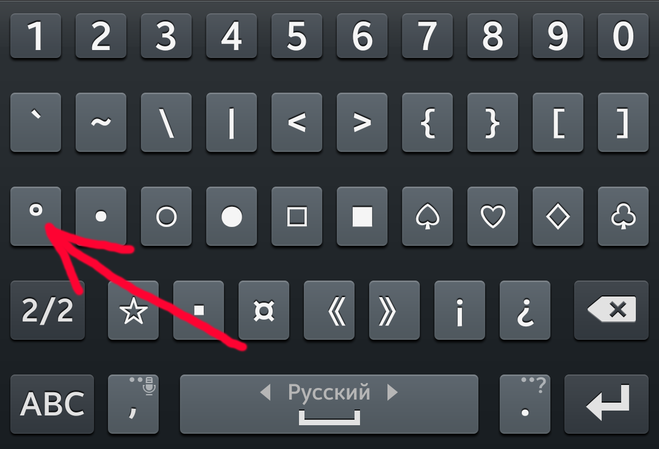This screenshot has height=449, width=659.
Task: Tap left arrow next to Русский
Action: pos(266,392)
